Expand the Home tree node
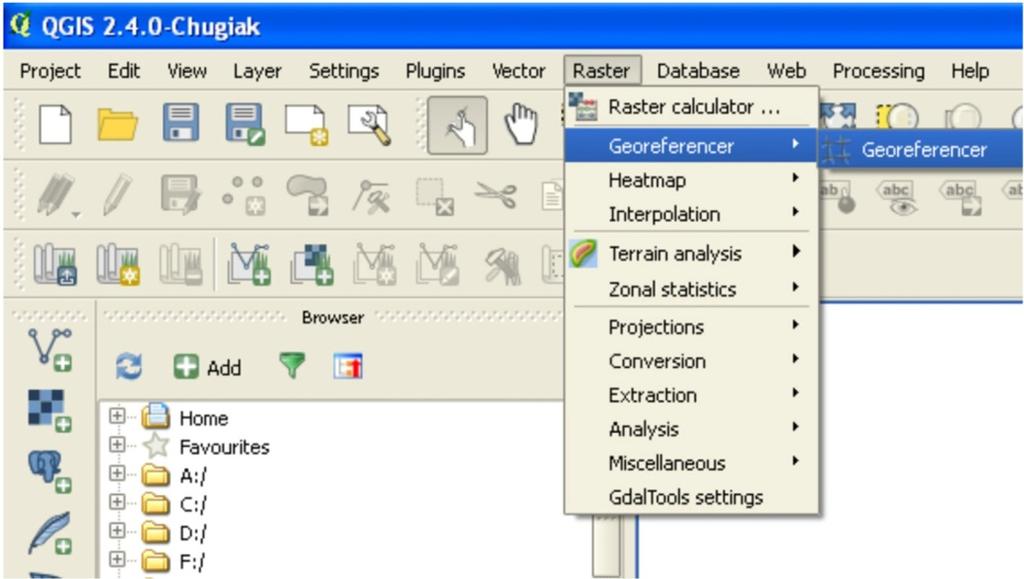This screenshot has height=579, width=1024. coord(117,415)
